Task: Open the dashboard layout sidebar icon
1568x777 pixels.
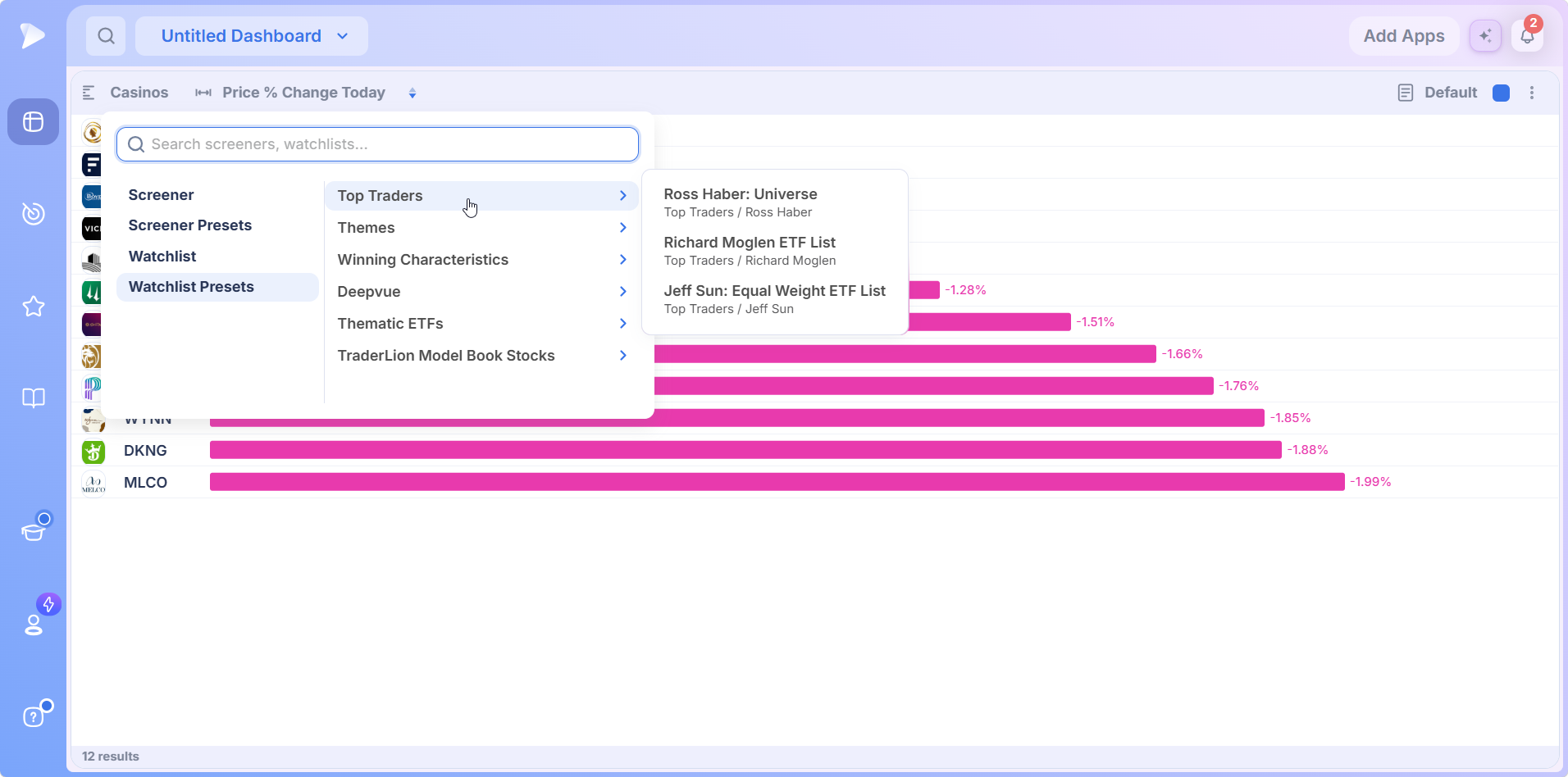Action: (x=33, y=122)
